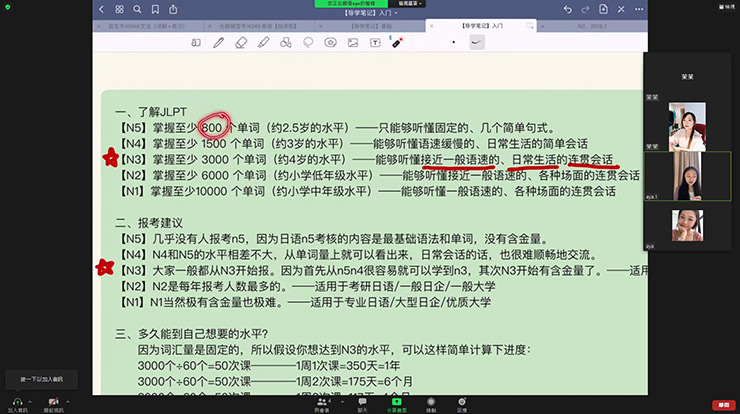Image resolution: width=740 pixels, height=414 pixels.
Task: Click the red-circled 800 in the N5 line
Action: pos(212,127)
